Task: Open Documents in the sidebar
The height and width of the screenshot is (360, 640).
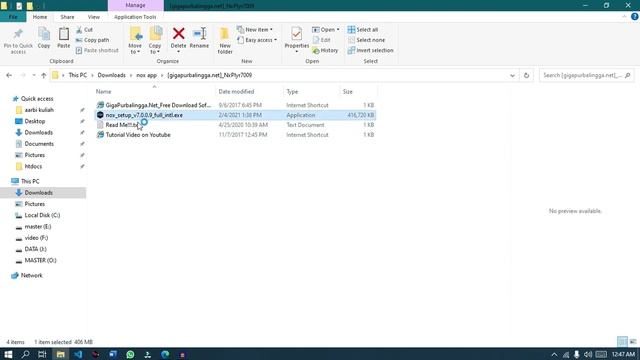Action: point(39,144)
